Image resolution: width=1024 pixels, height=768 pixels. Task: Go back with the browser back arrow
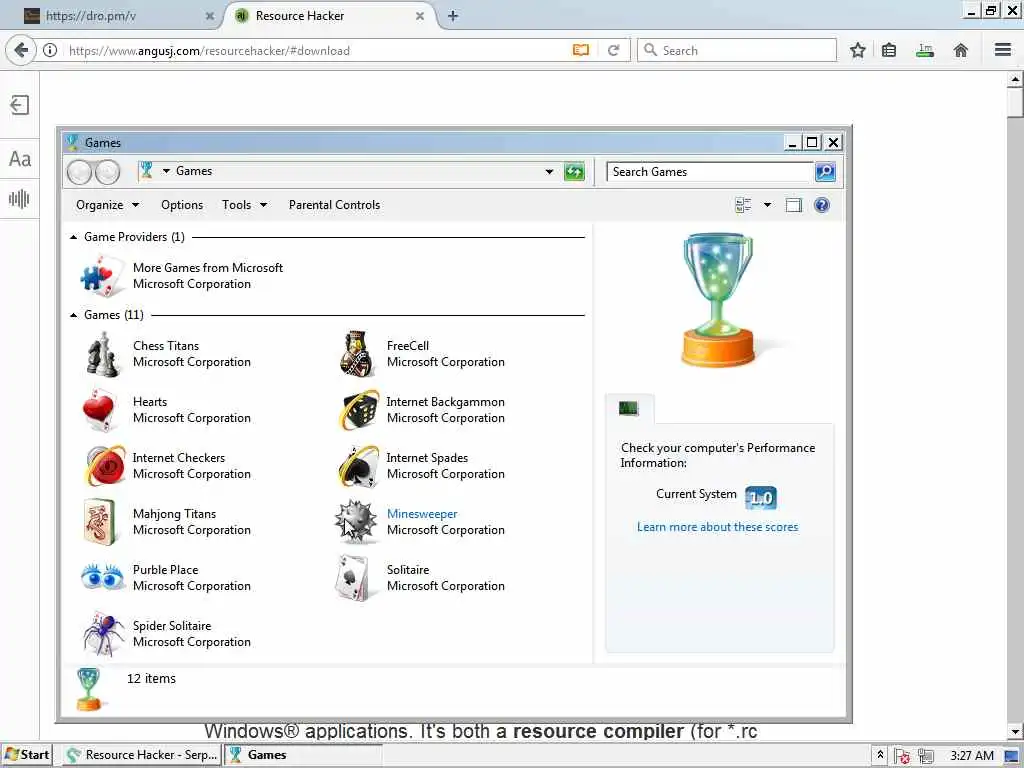[x=21, y=50]
